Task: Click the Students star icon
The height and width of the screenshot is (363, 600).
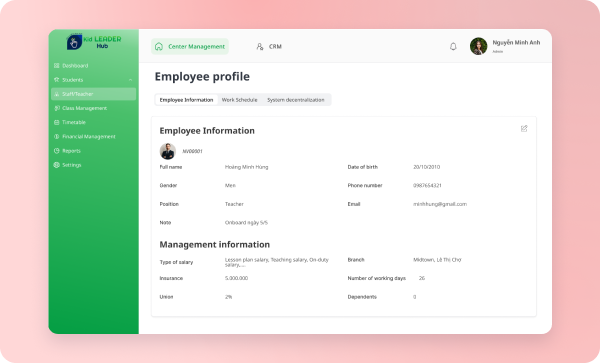Action: 57,80
